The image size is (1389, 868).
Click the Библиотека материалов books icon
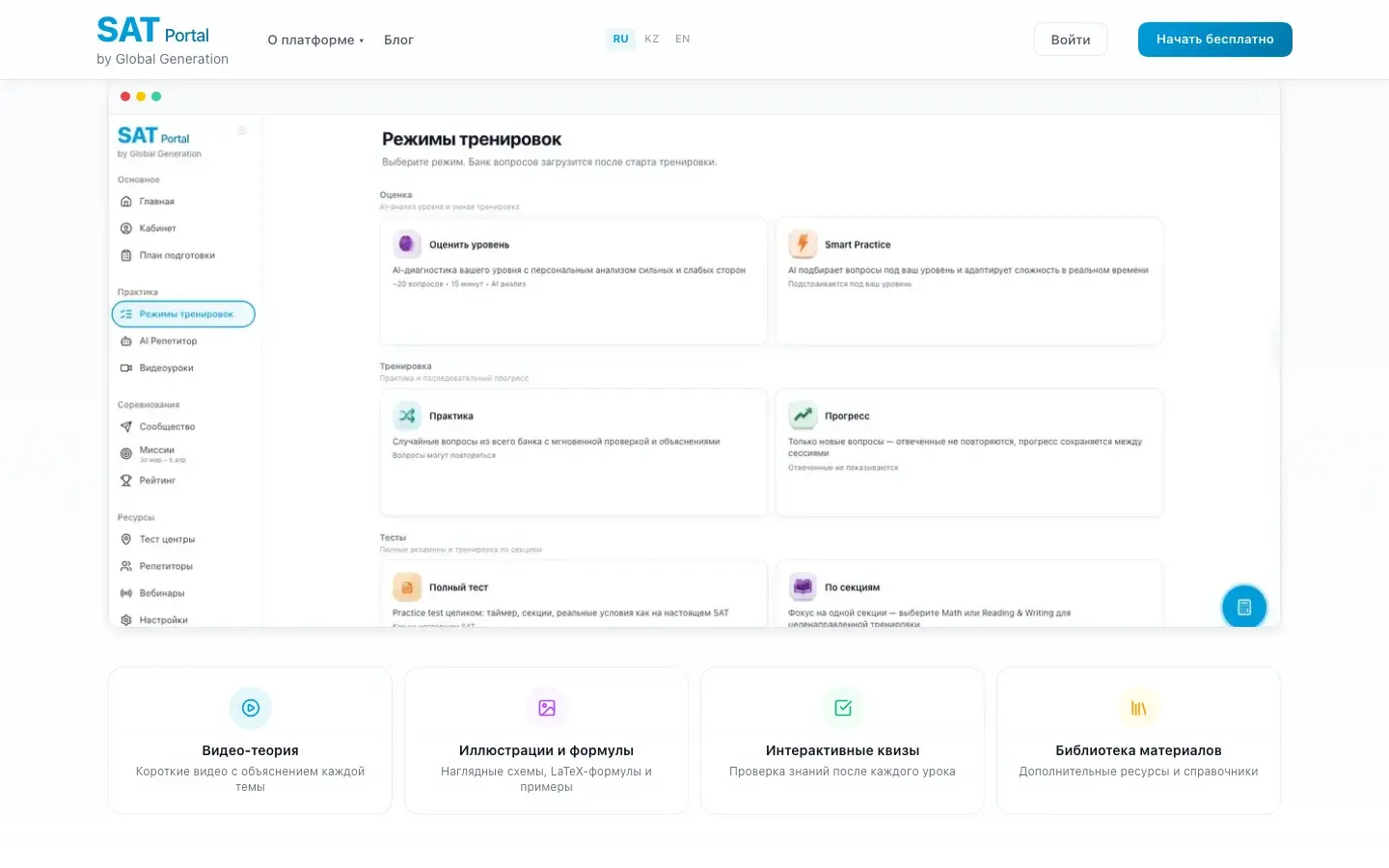1139,708
